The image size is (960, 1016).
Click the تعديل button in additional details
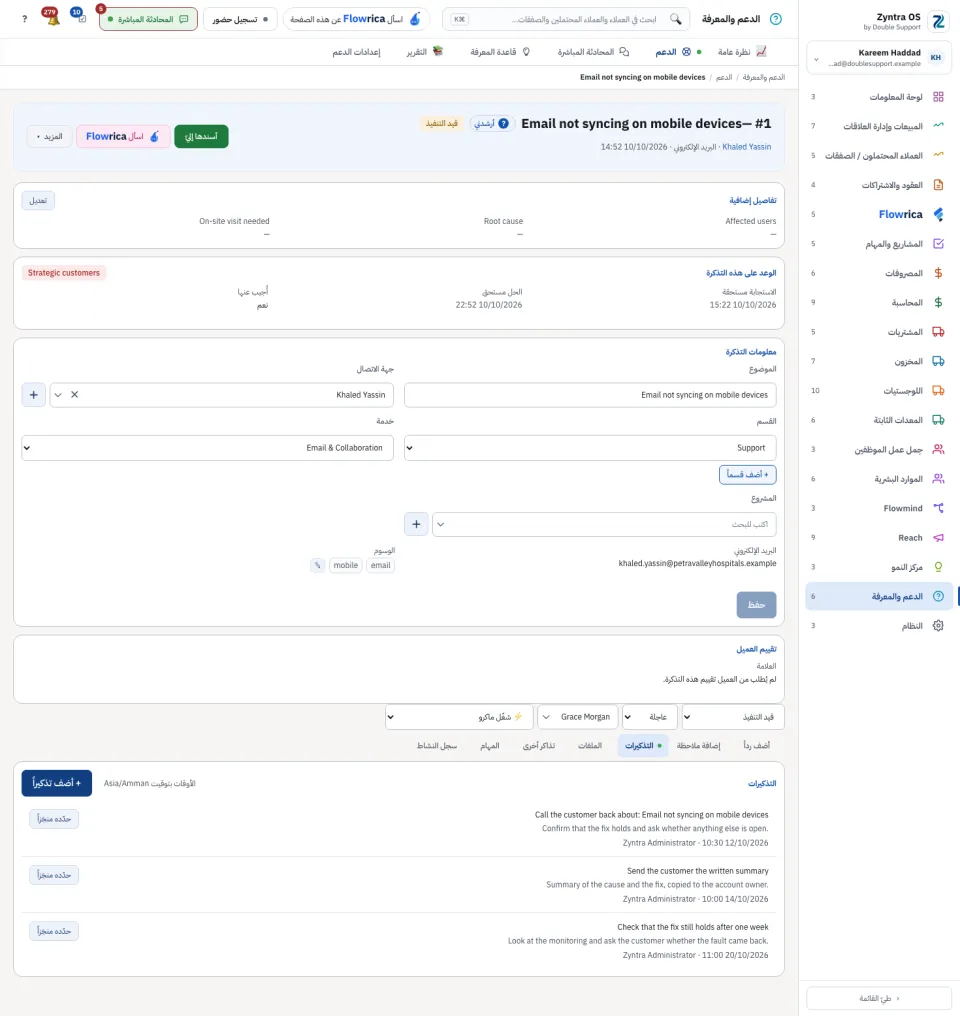(x=38, y=200)
